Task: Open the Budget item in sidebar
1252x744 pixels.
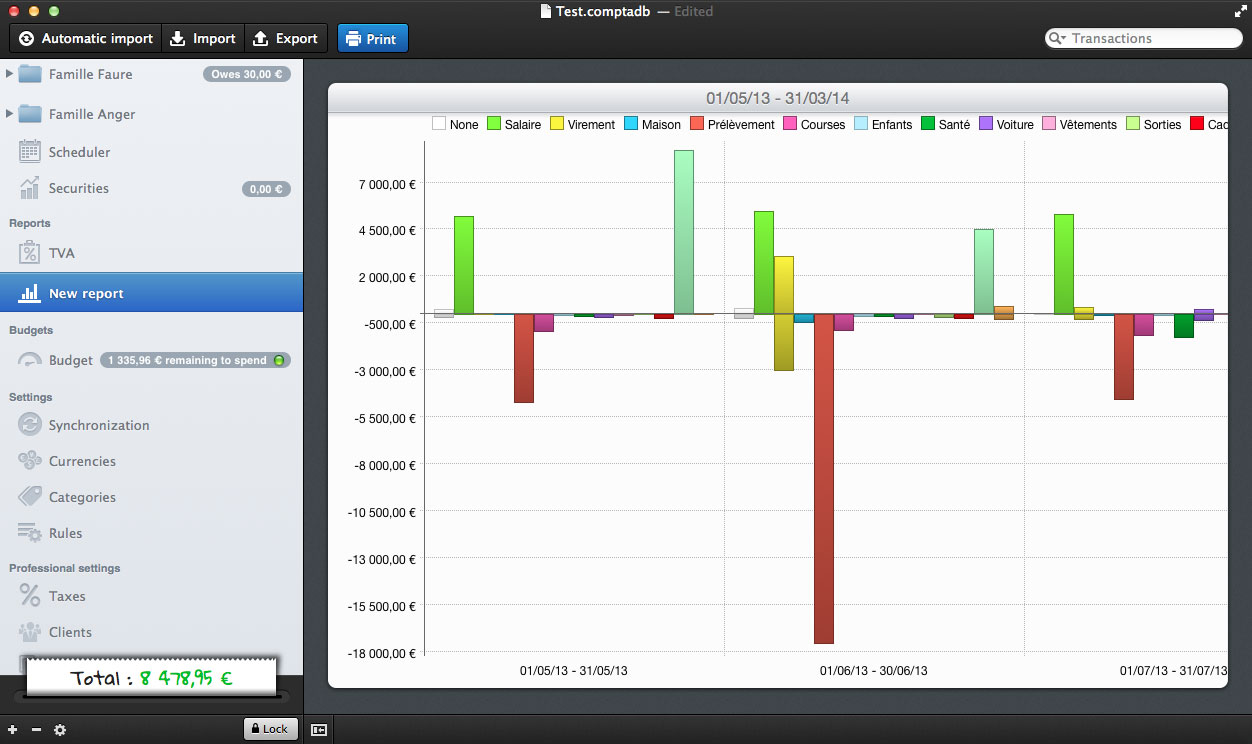Action: pyautogui.click(x=70, y=360)
